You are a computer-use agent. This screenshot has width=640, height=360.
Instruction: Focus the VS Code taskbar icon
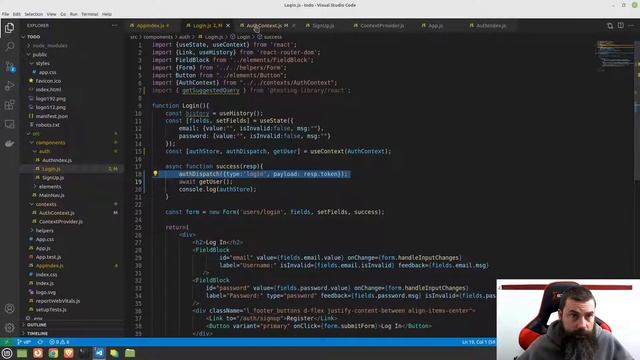99,353
